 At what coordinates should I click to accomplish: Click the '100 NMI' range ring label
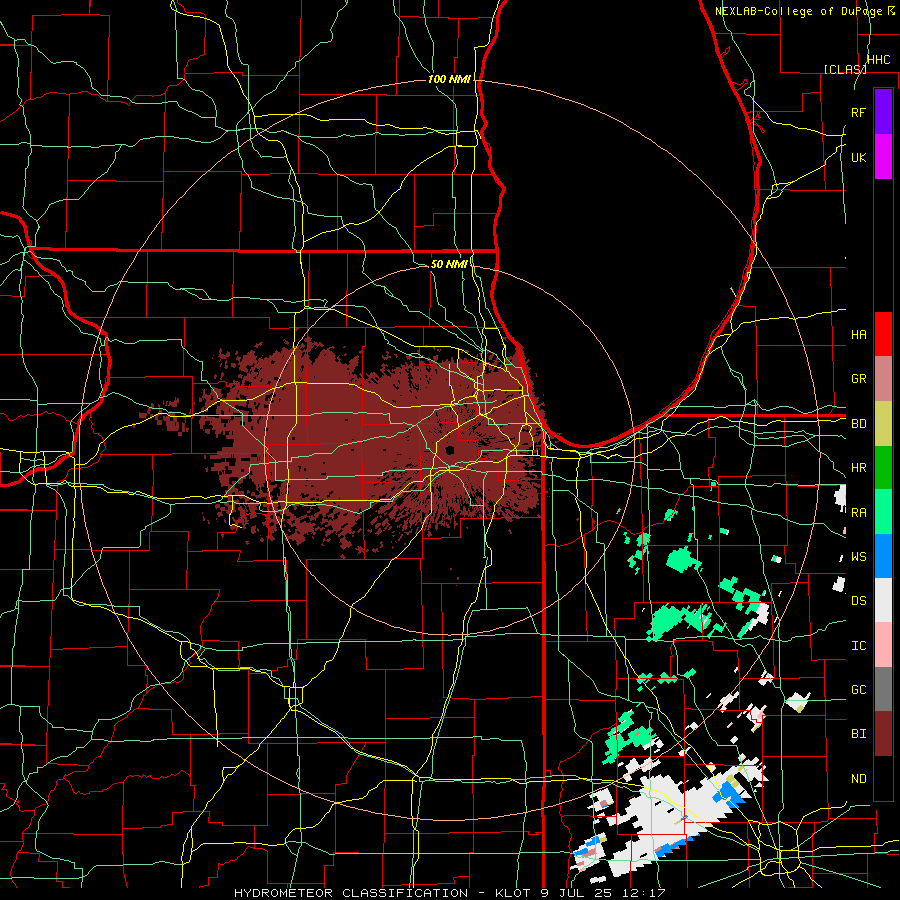[449, 79]
